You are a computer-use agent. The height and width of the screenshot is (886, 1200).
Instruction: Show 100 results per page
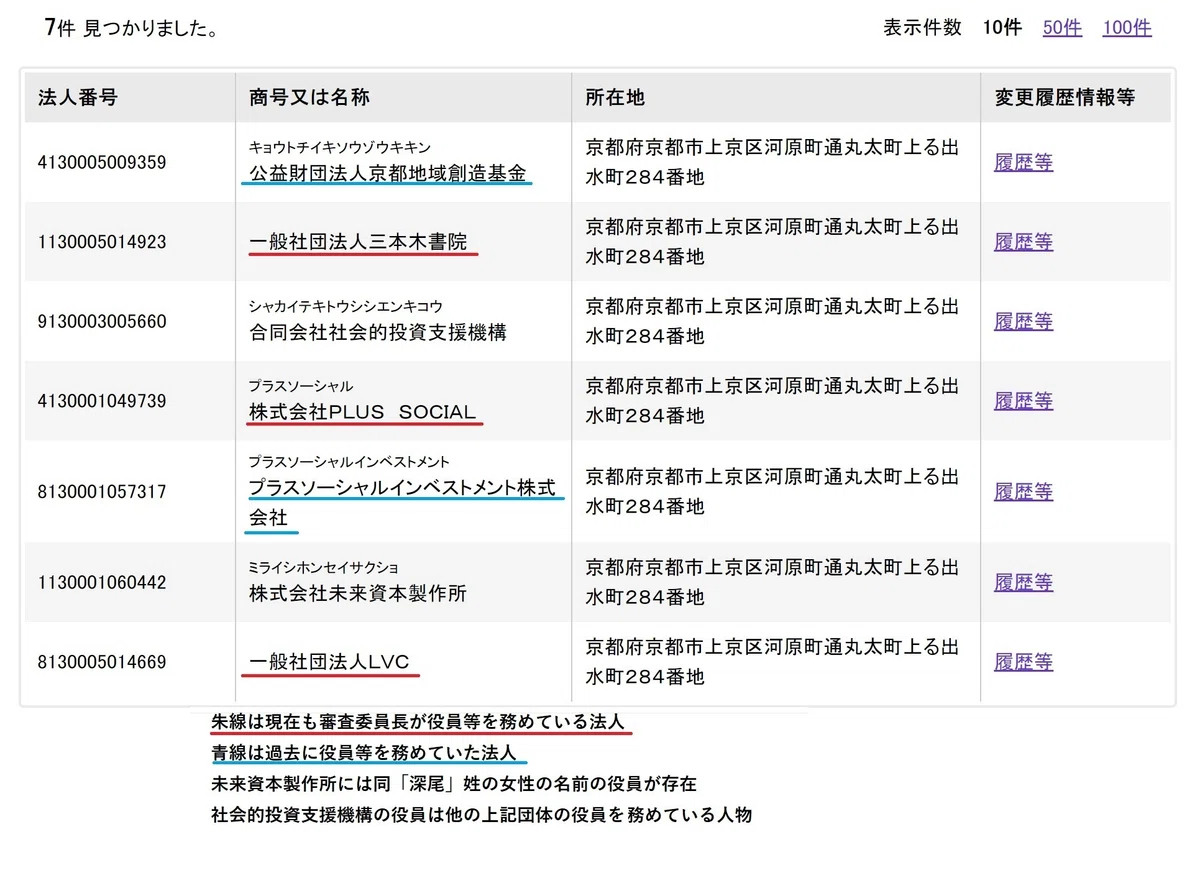(1127, 28)
